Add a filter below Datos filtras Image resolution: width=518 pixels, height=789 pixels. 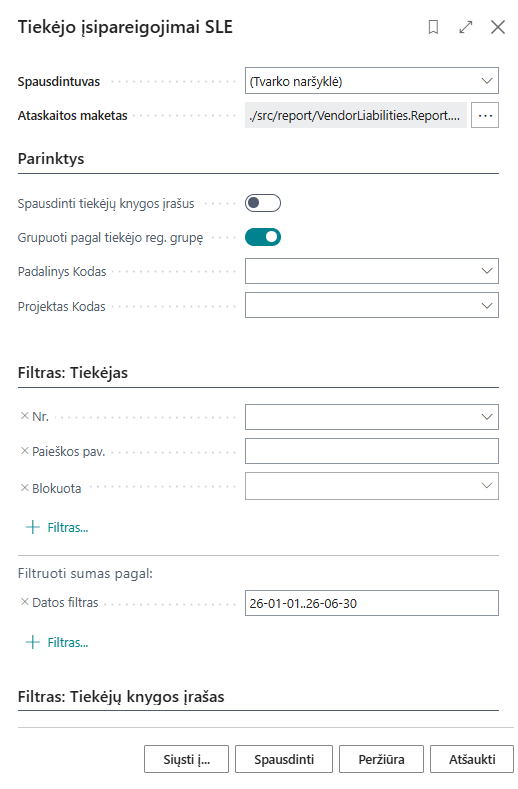click(x=57, y=642)
